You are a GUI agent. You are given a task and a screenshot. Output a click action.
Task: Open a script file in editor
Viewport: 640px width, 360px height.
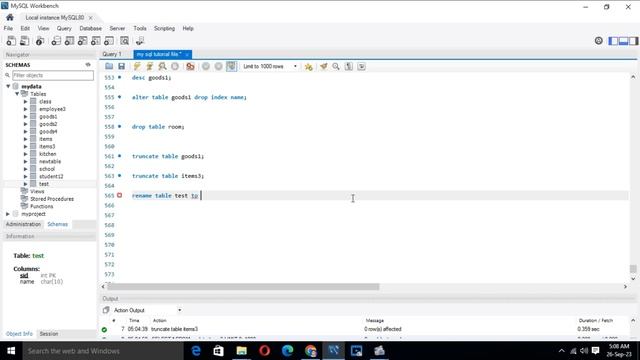tap(109, 66)
